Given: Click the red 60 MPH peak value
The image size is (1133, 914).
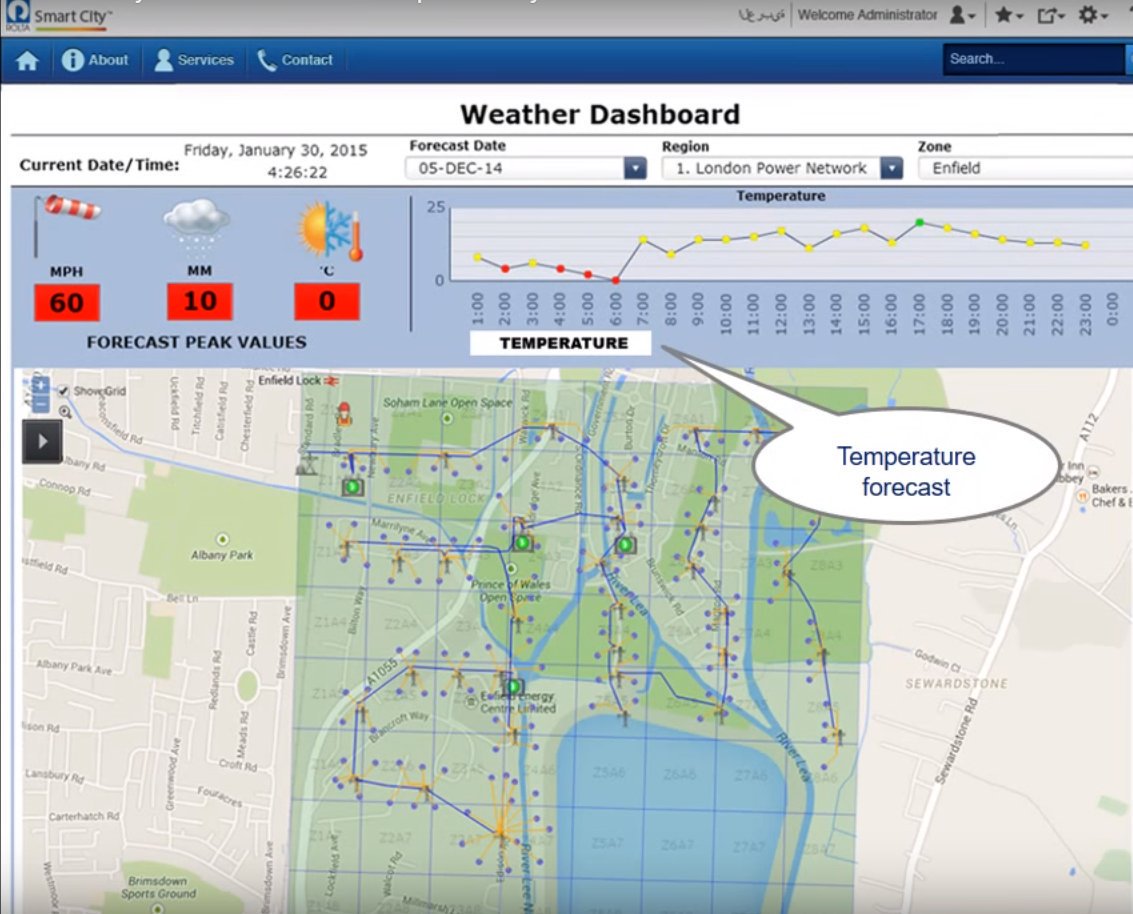Looking at the screenshot, I should tap(66, 303).
